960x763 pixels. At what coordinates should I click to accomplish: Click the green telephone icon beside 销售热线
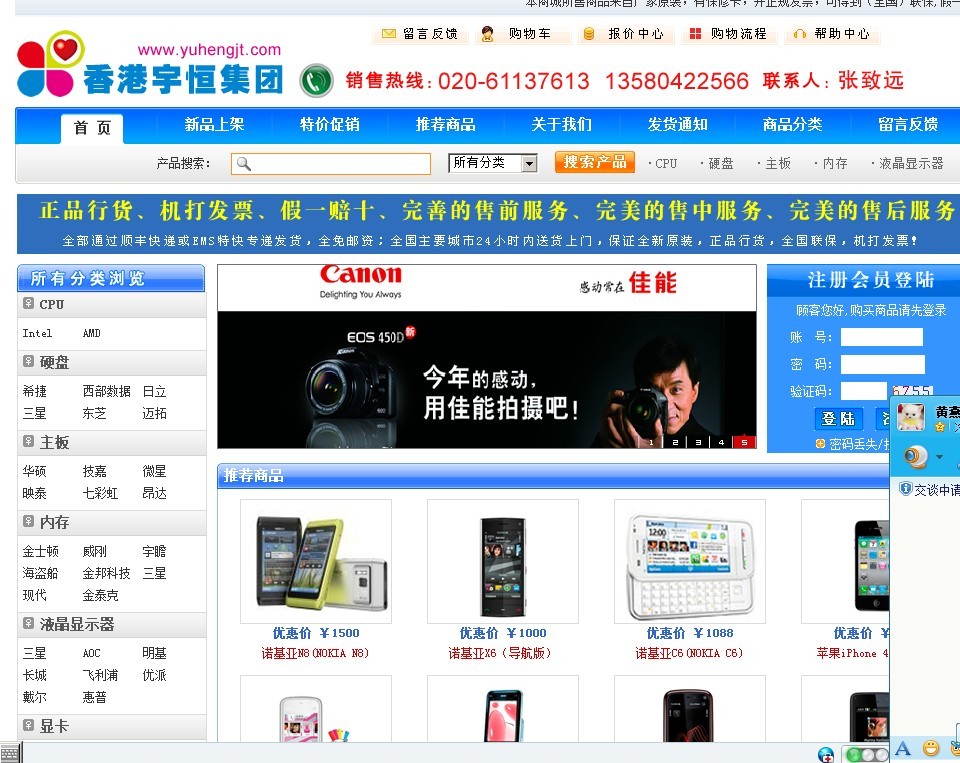click(x=316, y=80)
